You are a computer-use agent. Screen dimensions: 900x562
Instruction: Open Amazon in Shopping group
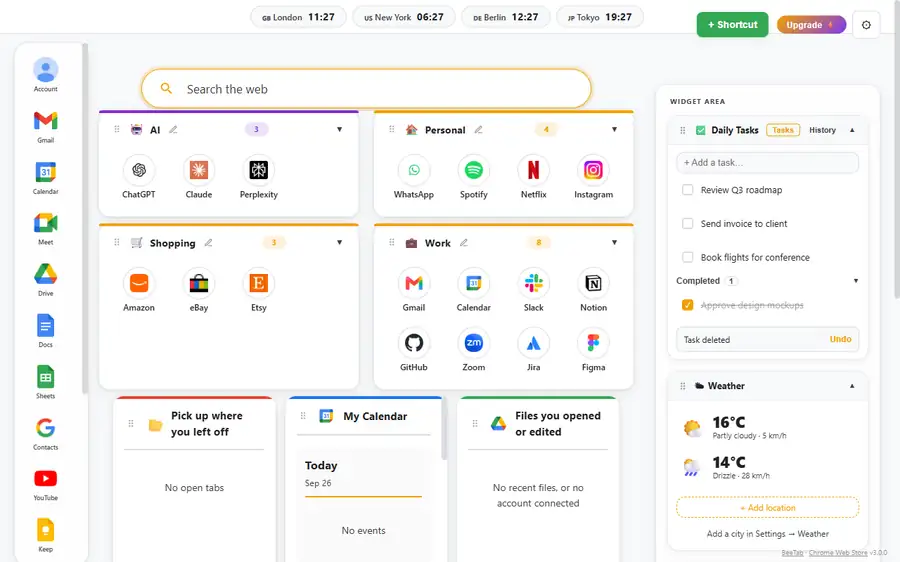click(139, 290)
